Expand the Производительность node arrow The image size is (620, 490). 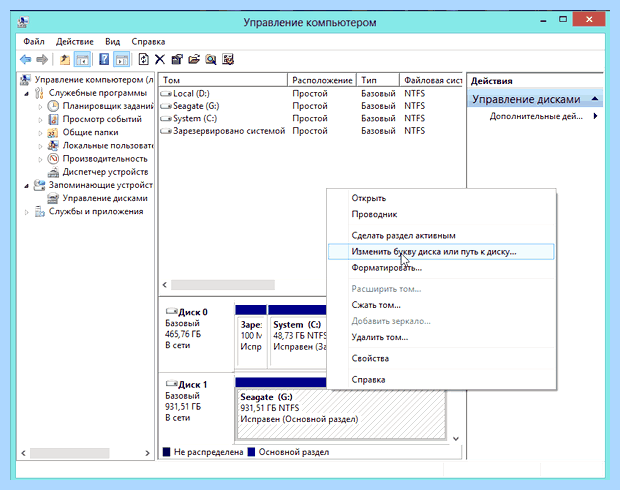click(40, 159)
